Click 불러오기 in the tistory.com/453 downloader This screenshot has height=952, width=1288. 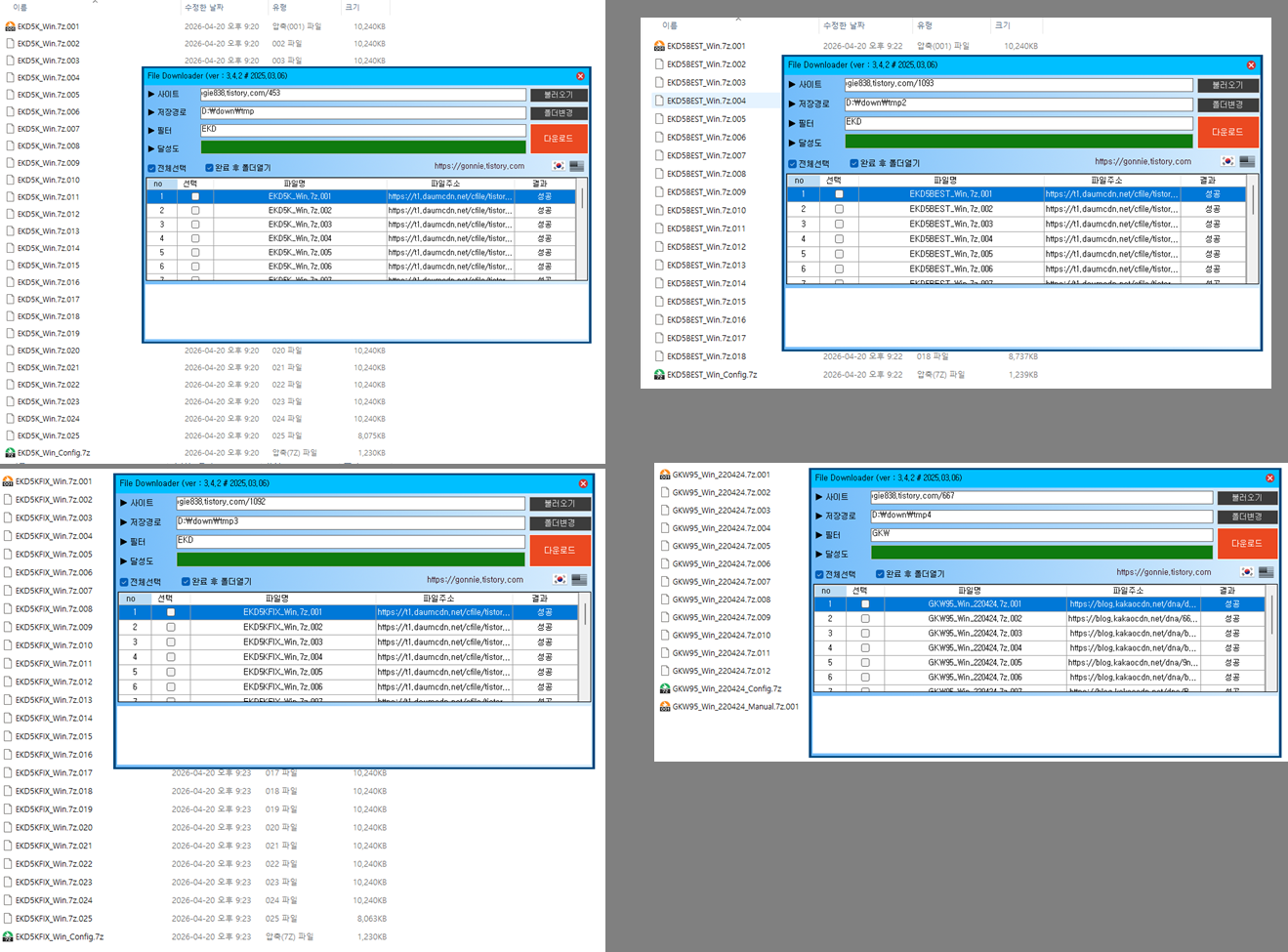click(559, 95)
